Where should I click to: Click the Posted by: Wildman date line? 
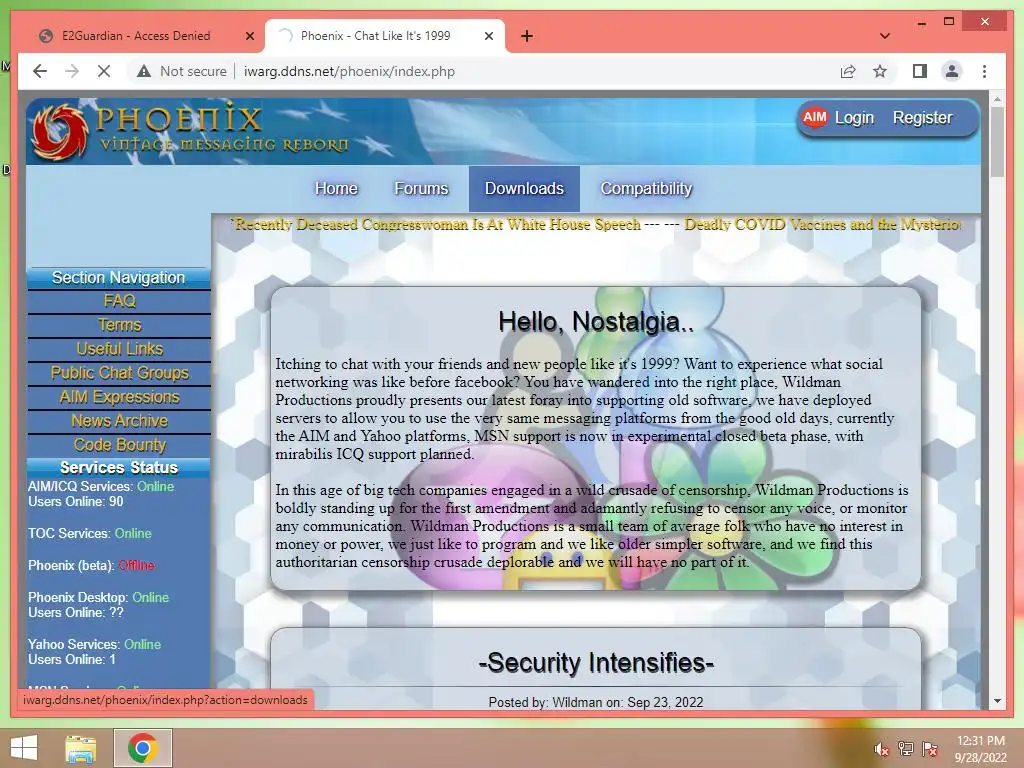[x=596, y=702]
